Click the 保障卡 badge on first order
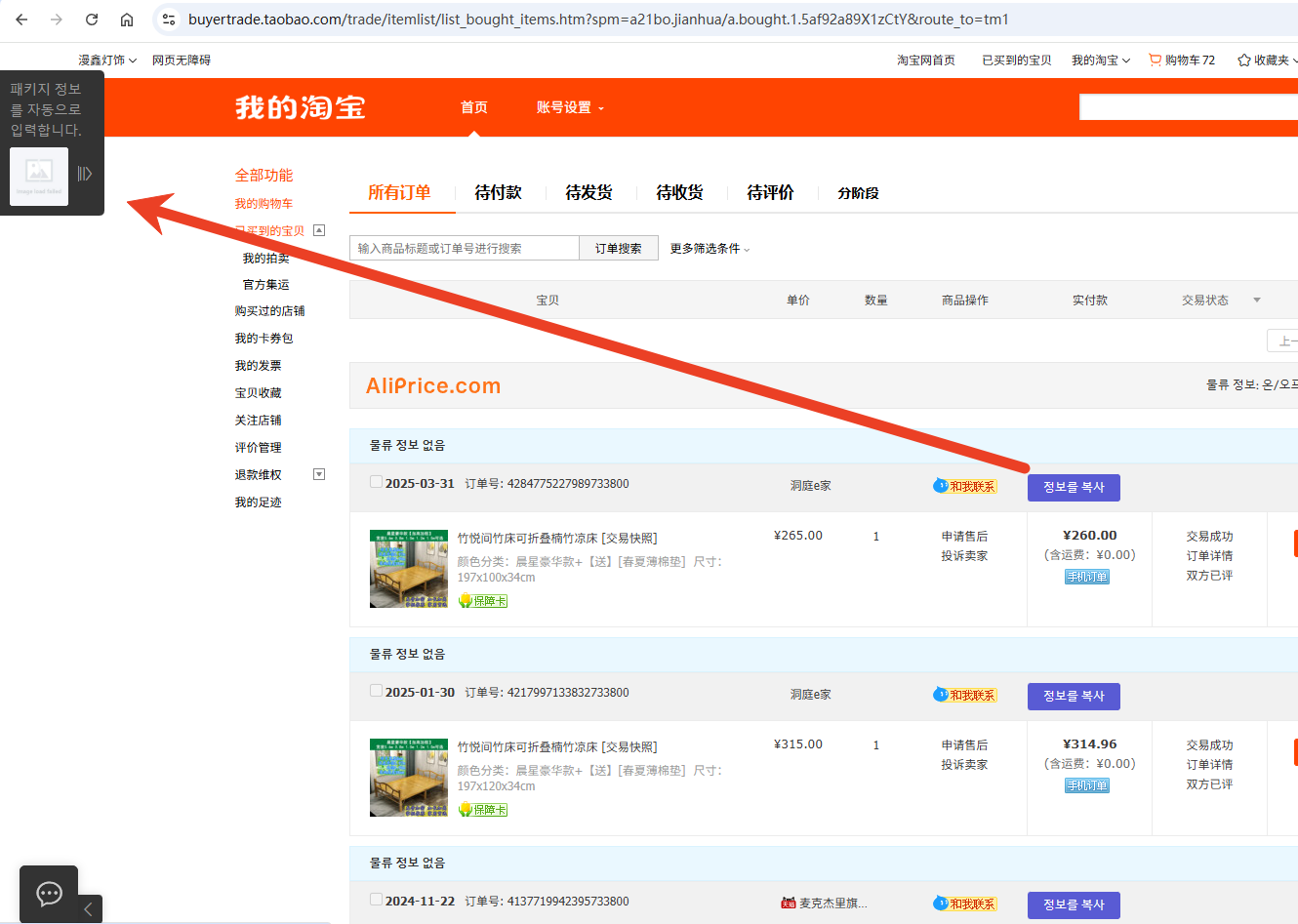This screenshot has height=924, width=1298. 483,601
